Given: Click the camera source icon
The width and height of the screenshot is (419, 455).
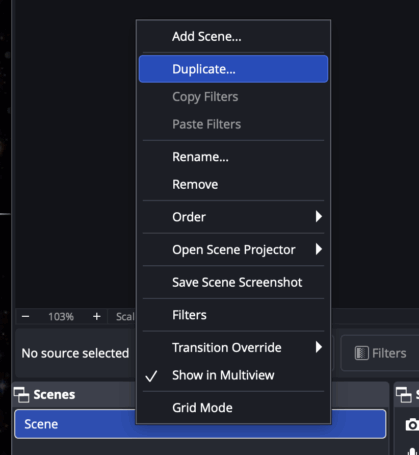Looking at the screenshot, I should [413, 425].
